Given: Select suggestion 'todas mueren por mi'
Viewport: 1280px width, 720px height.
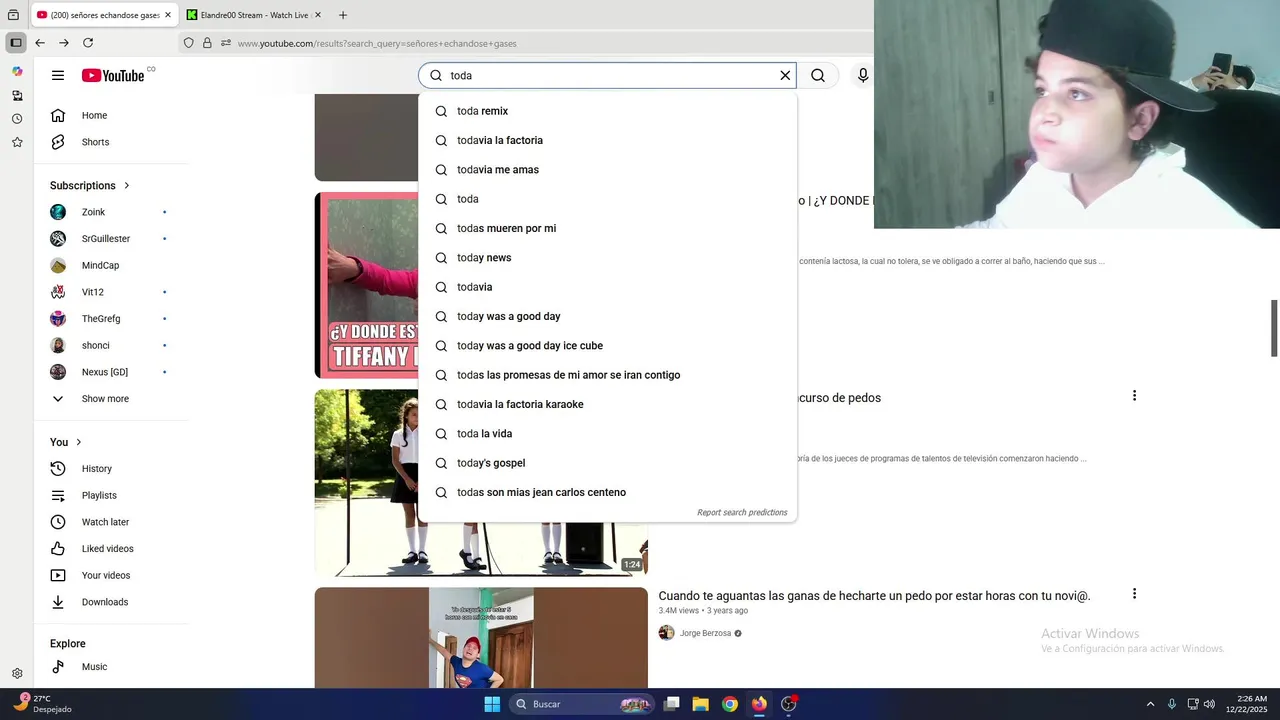Looking at the screenshot, I should pyautogui.click(x=608, y=228).
